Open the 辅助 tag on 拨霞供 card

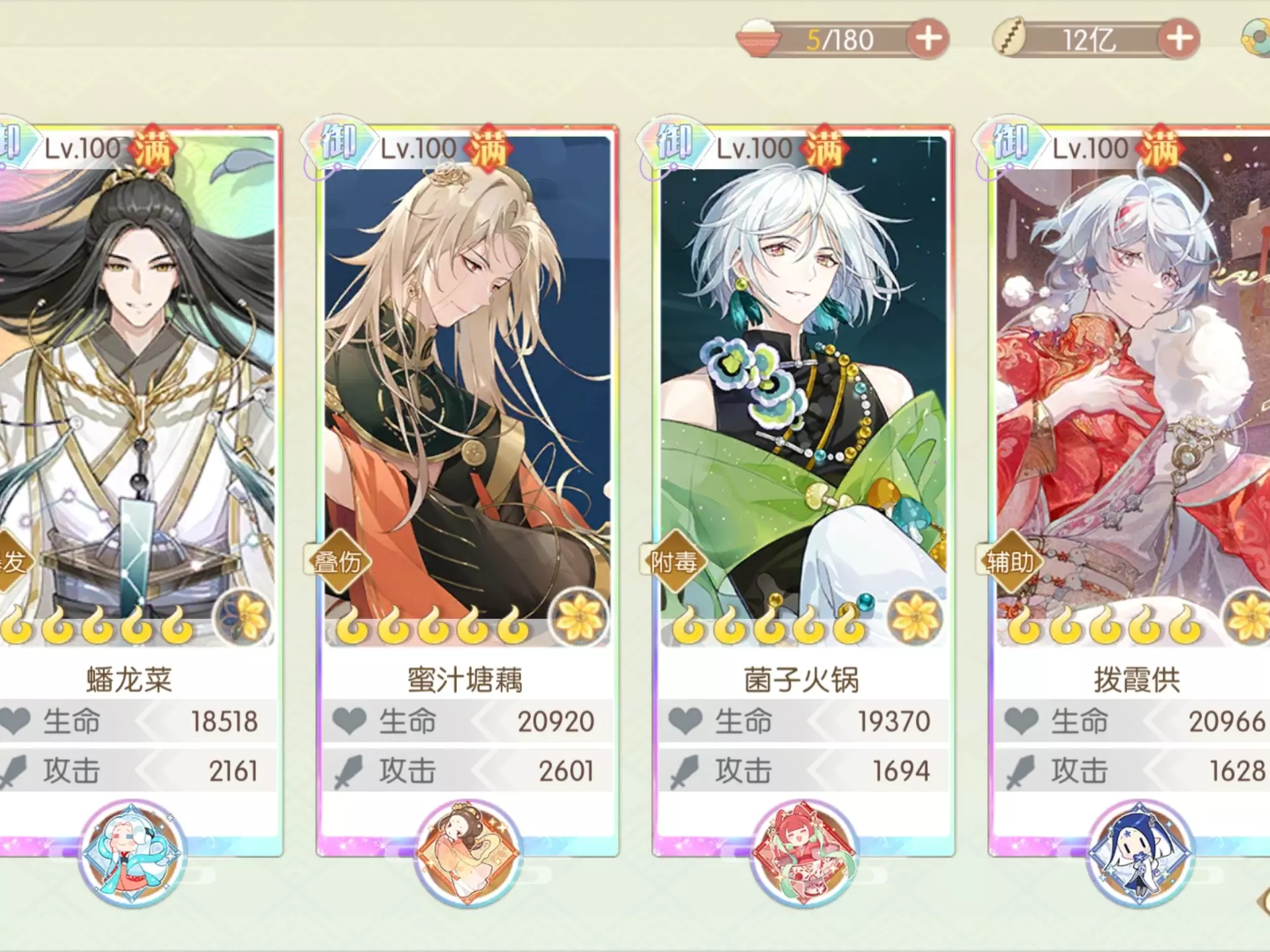[x=1010, y=561]
